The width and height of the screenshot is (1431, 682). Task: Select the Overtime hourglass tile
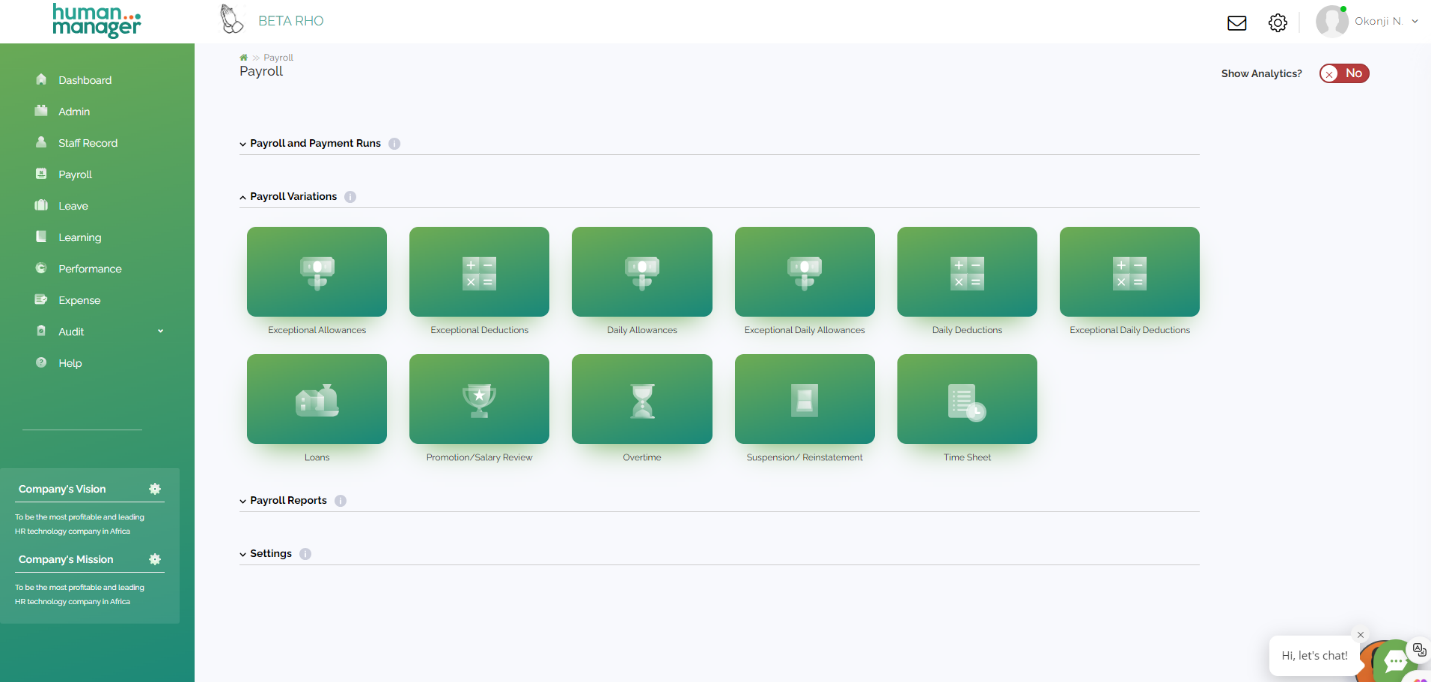(641, 400)
